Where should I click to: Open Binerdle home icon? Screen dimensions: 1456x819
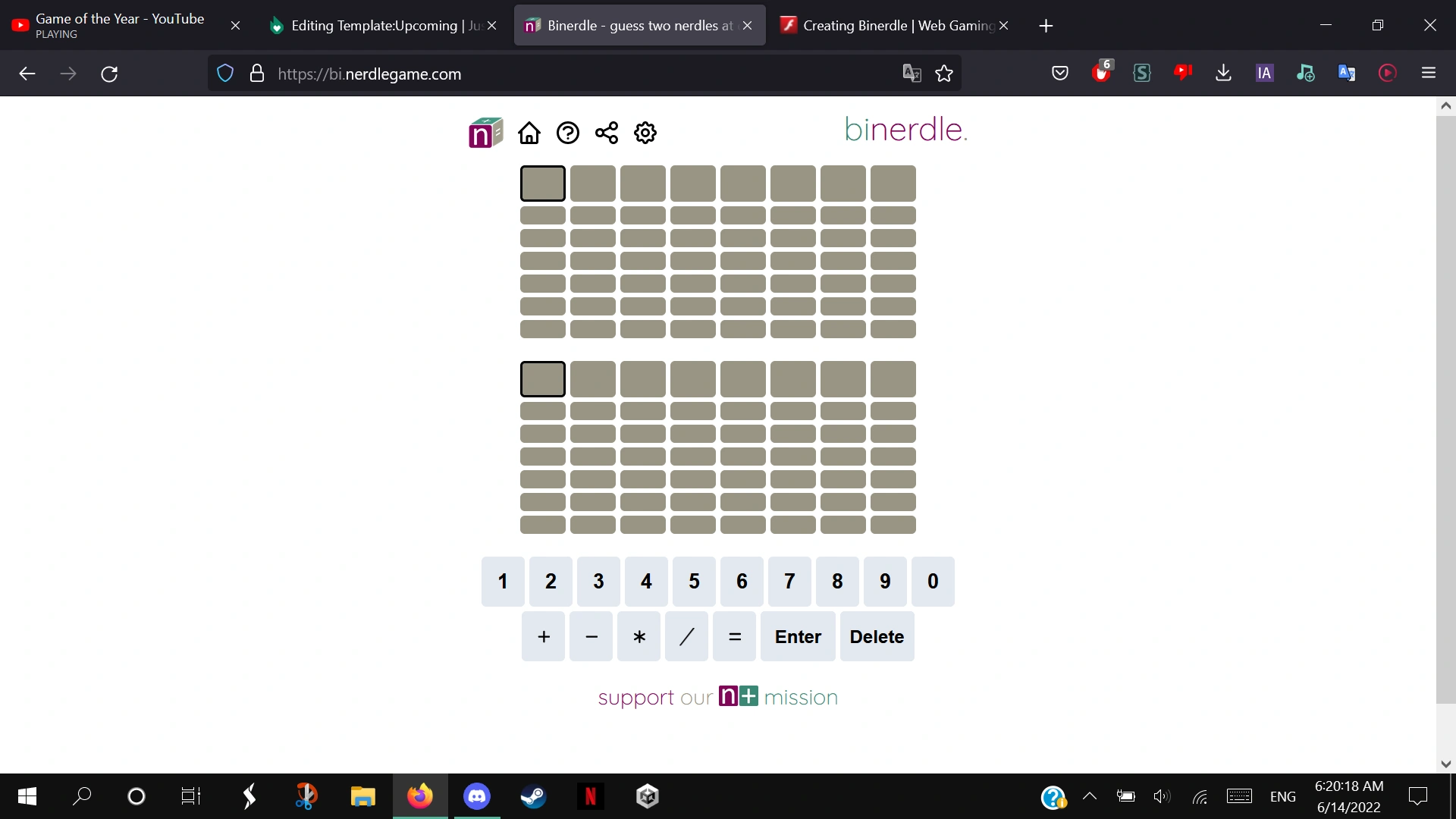pos(529,133)
